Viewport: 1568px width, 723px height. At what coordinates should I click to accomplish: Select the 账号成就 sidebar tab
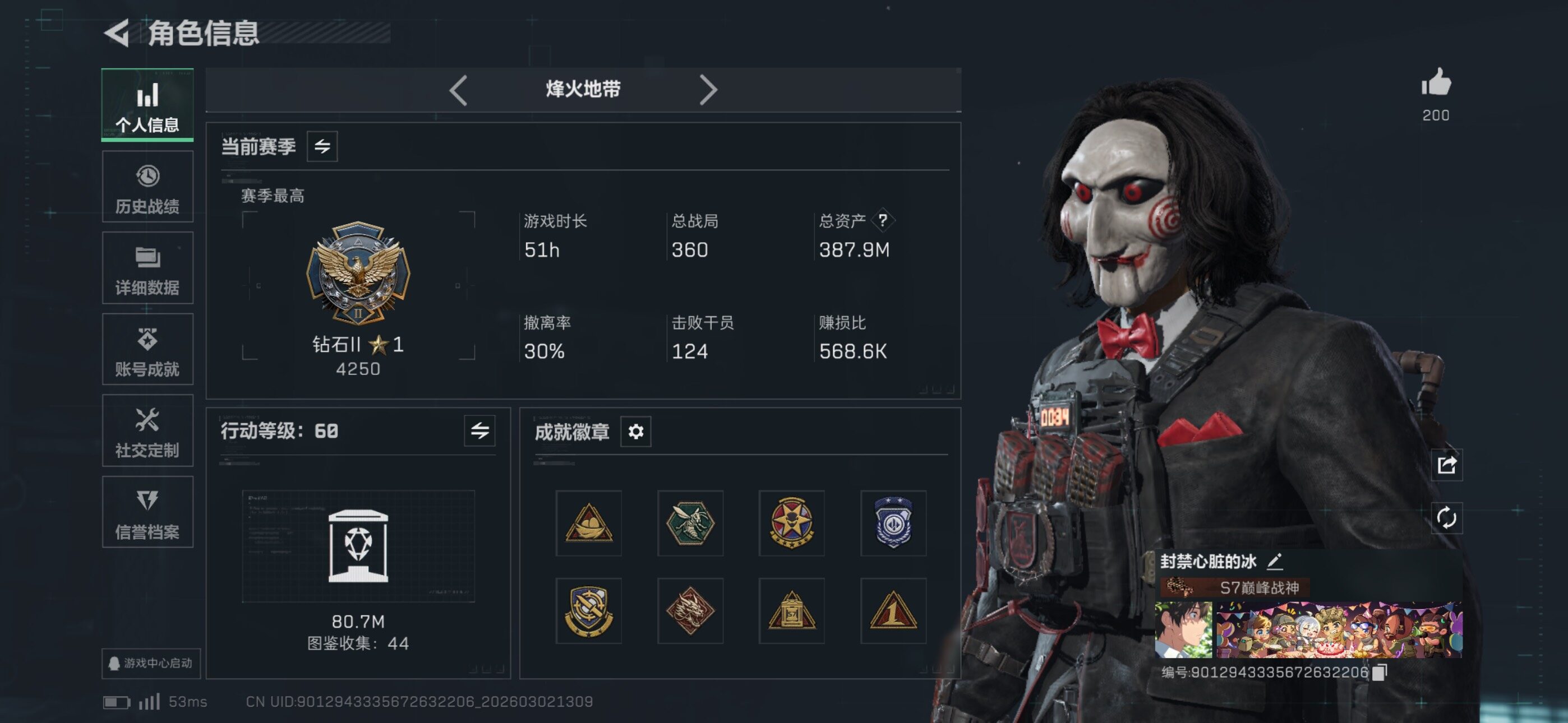(x=147, y=349)
